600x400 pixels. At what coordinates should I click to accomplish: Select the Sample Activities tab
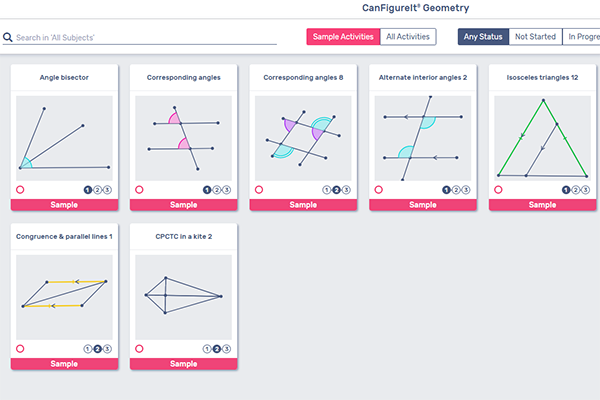(x=343, y=37)
